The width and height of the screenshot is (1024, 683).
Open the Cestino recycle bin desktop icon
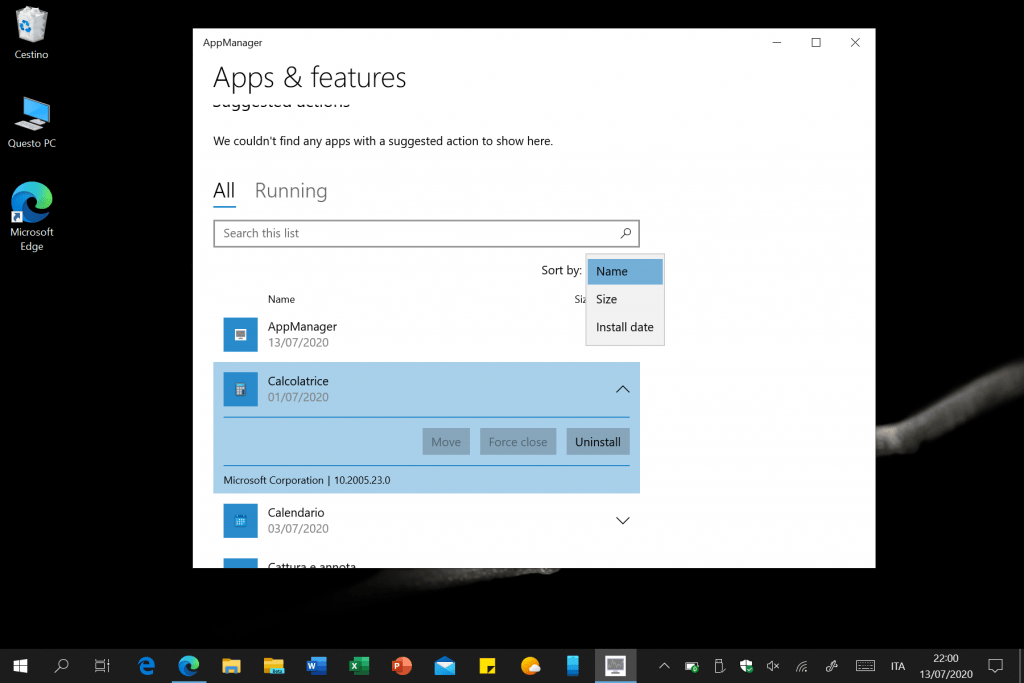[32, 32]
